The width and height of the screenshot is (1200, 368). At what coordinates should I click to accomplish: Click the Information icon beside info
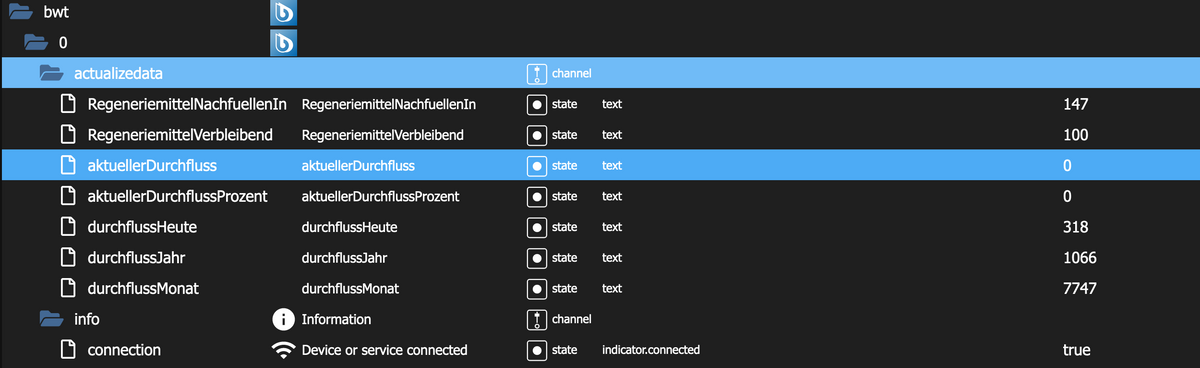pos(285,319)
